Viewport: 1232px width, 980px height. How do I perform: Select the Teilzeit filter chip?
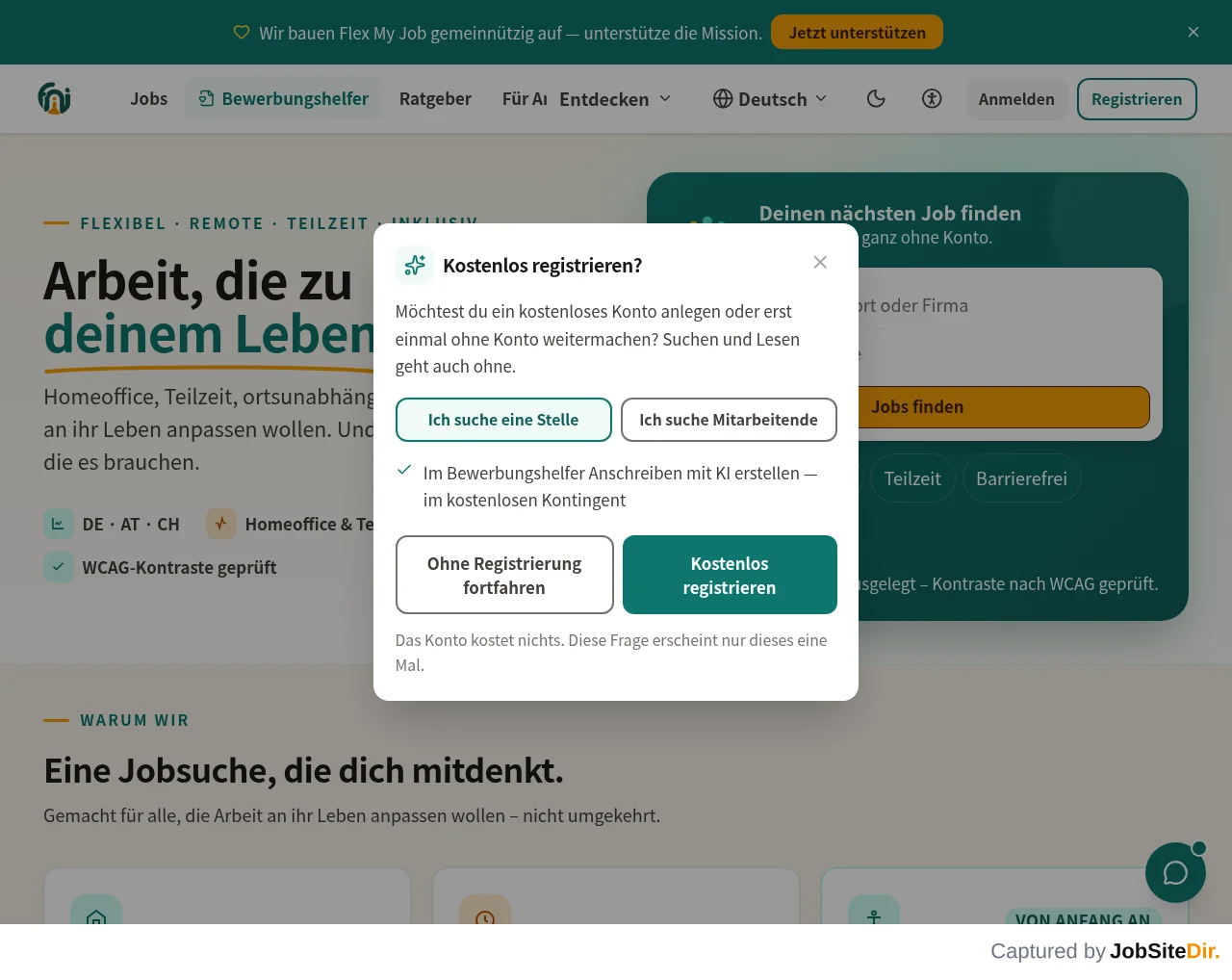tap(912, 478)
